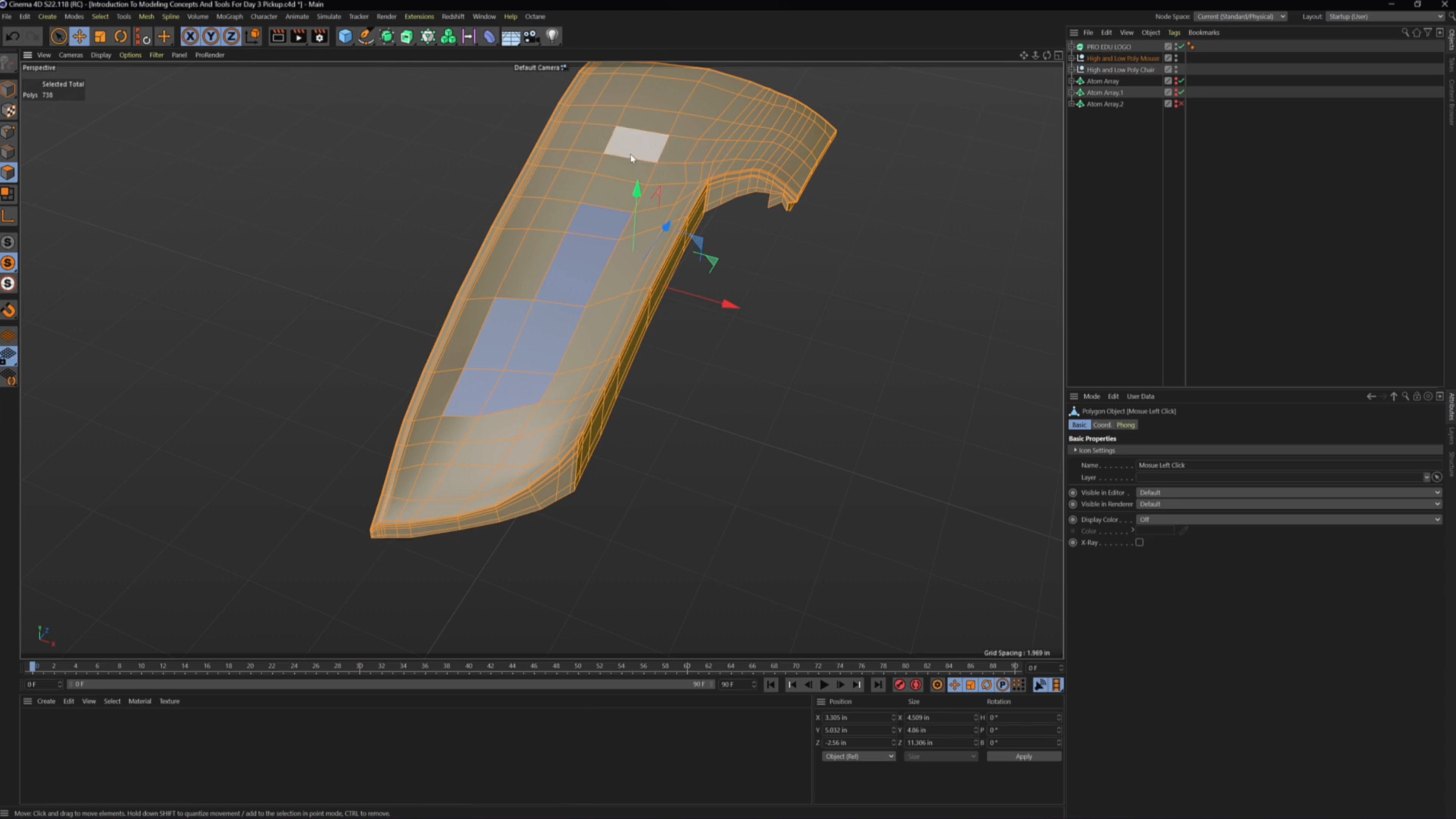Open Visible in Renderer dropdown
This screenshot has width=1456, height=819.
tap(1289, 504)
